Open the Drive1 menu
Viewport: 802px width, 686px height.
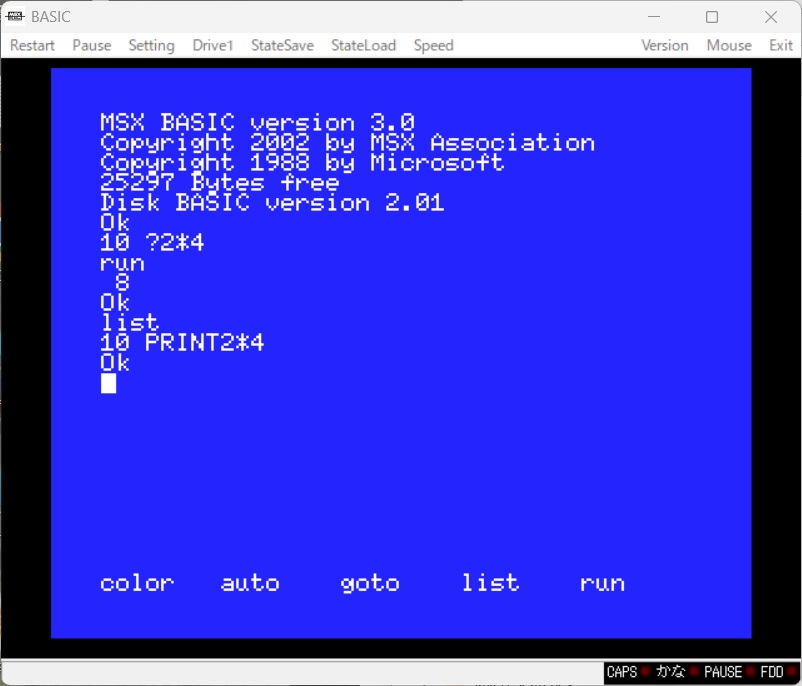213,46
